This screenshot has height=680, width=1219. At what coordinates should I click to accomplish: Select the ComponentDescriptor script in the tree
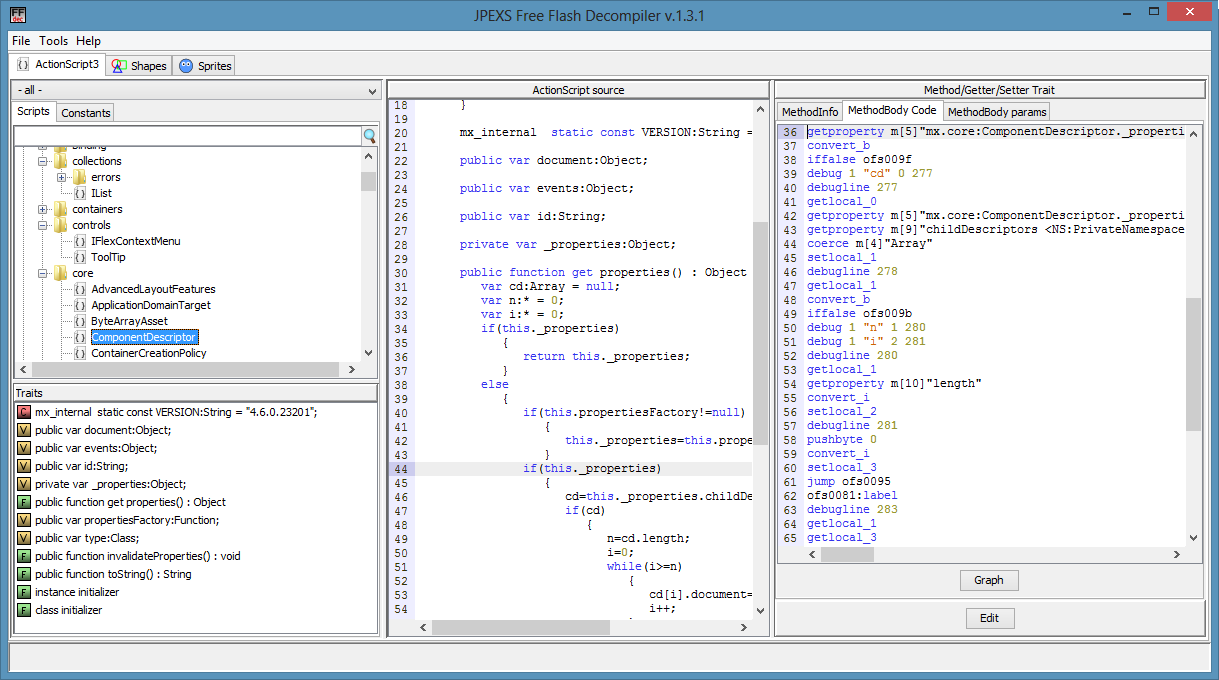[144, 337]
